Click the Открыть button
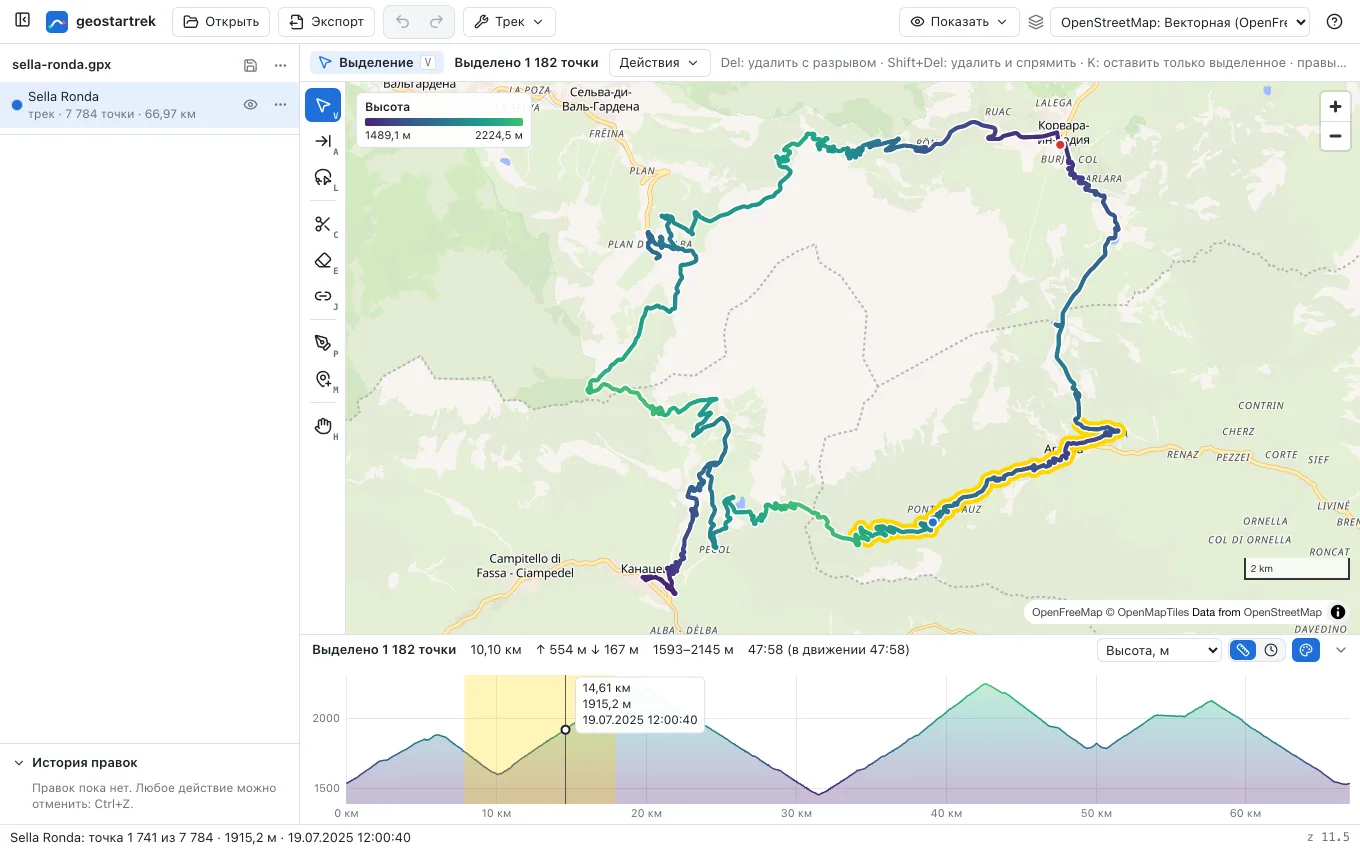The width and height of the screenshot is (1360, 850). [221, 21]
